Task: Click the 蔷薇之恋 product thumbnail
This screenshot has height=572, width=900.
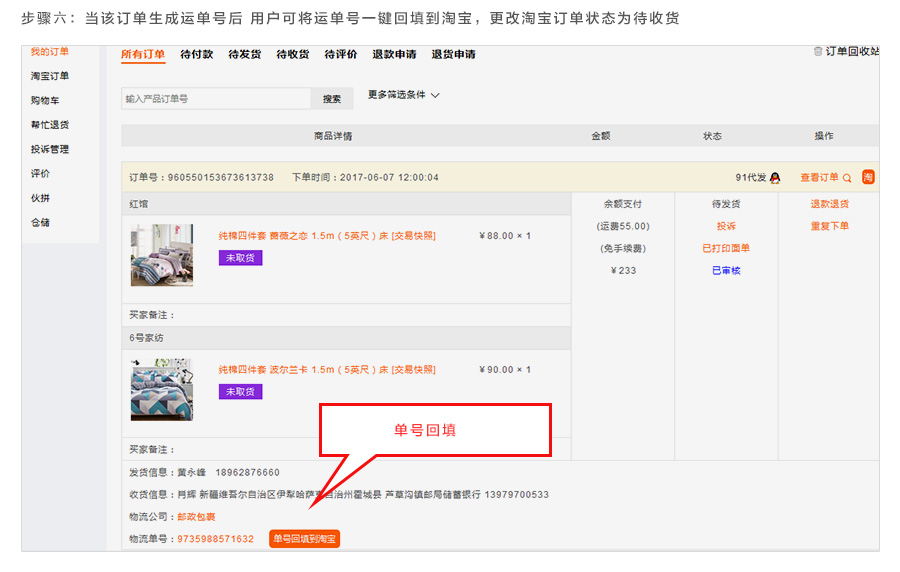Action: 162,255
